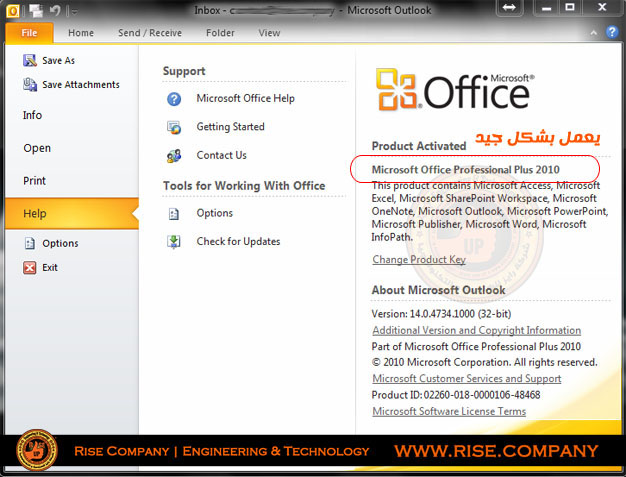Click Check for Updates
This screenshot has height=477, width=626.
point(238,241)
